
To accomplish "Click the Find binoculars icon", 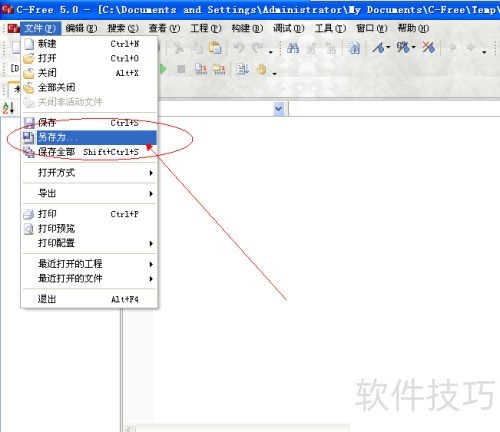I will point(293,48).
